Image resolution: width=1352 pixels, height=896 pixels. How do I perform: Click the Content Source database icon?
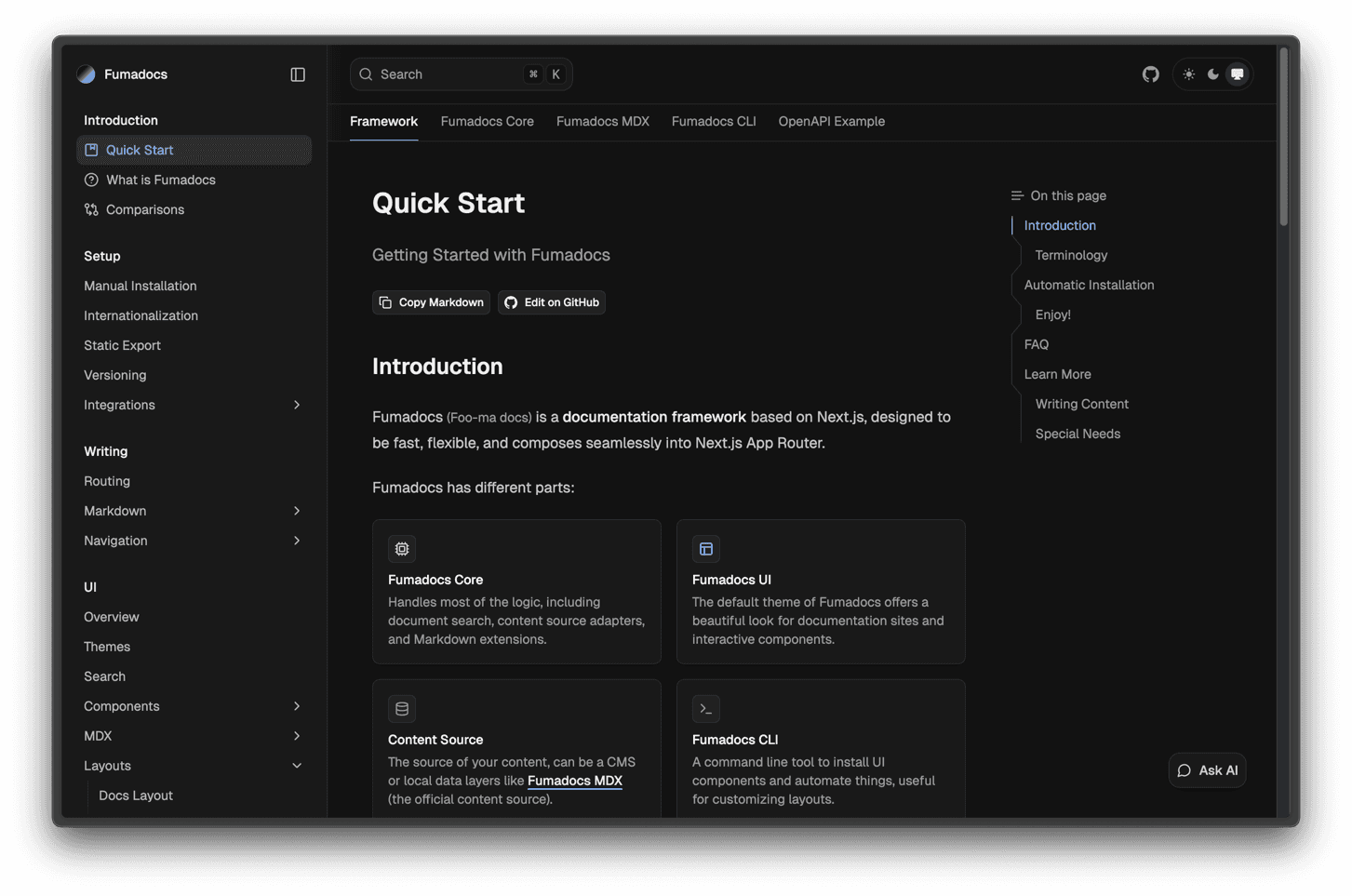coord(402,709)
